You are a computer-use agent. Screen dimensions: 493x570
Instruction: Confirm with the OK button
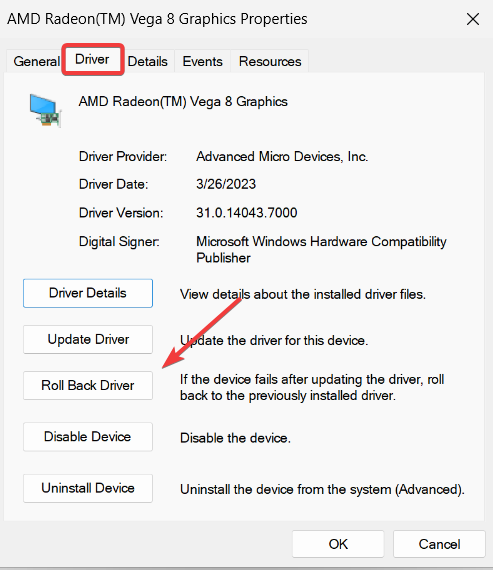[x=338, y=544]
